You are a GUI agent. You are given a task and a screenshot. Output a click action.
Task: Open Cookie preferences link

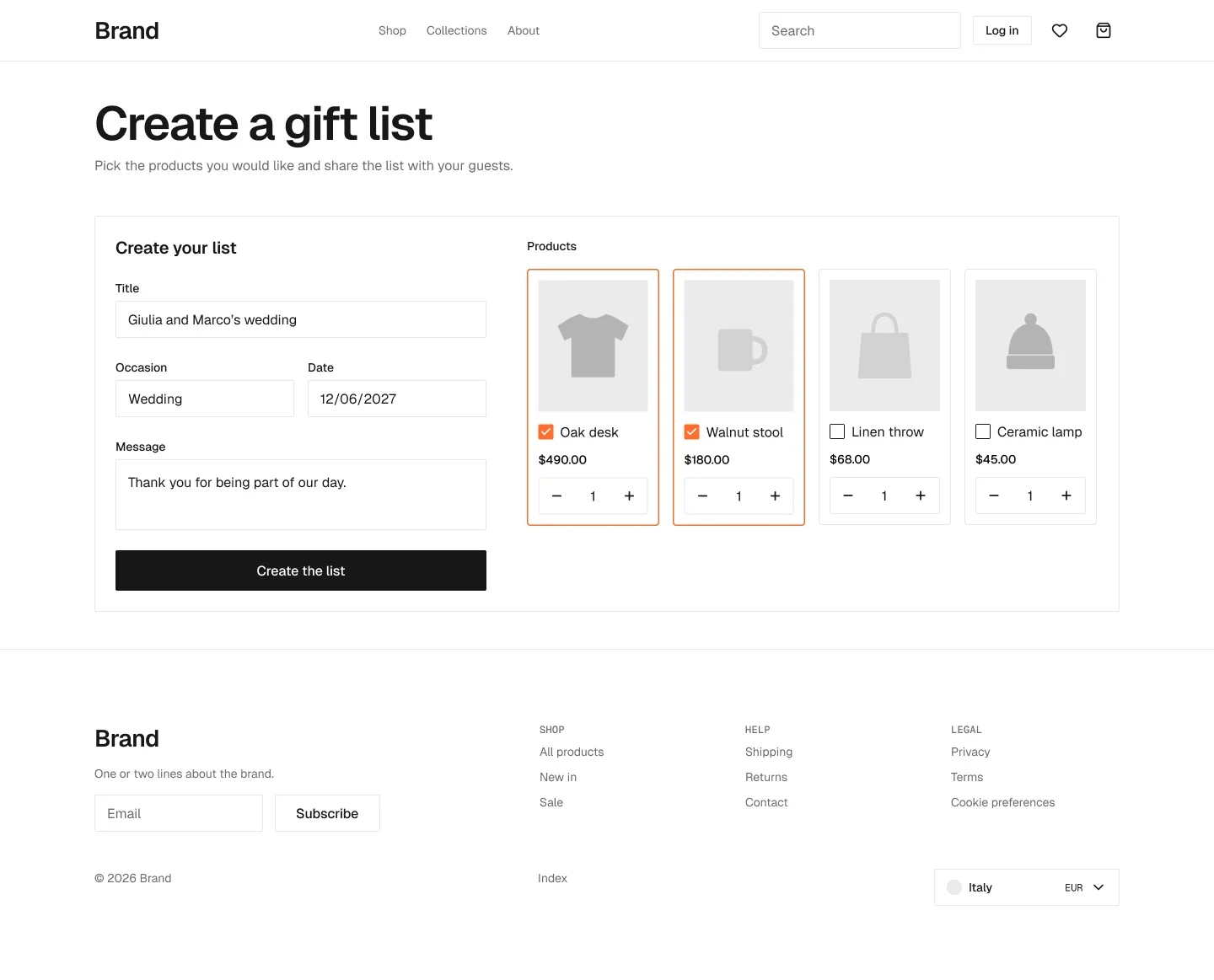click(x=1003, y=802)
